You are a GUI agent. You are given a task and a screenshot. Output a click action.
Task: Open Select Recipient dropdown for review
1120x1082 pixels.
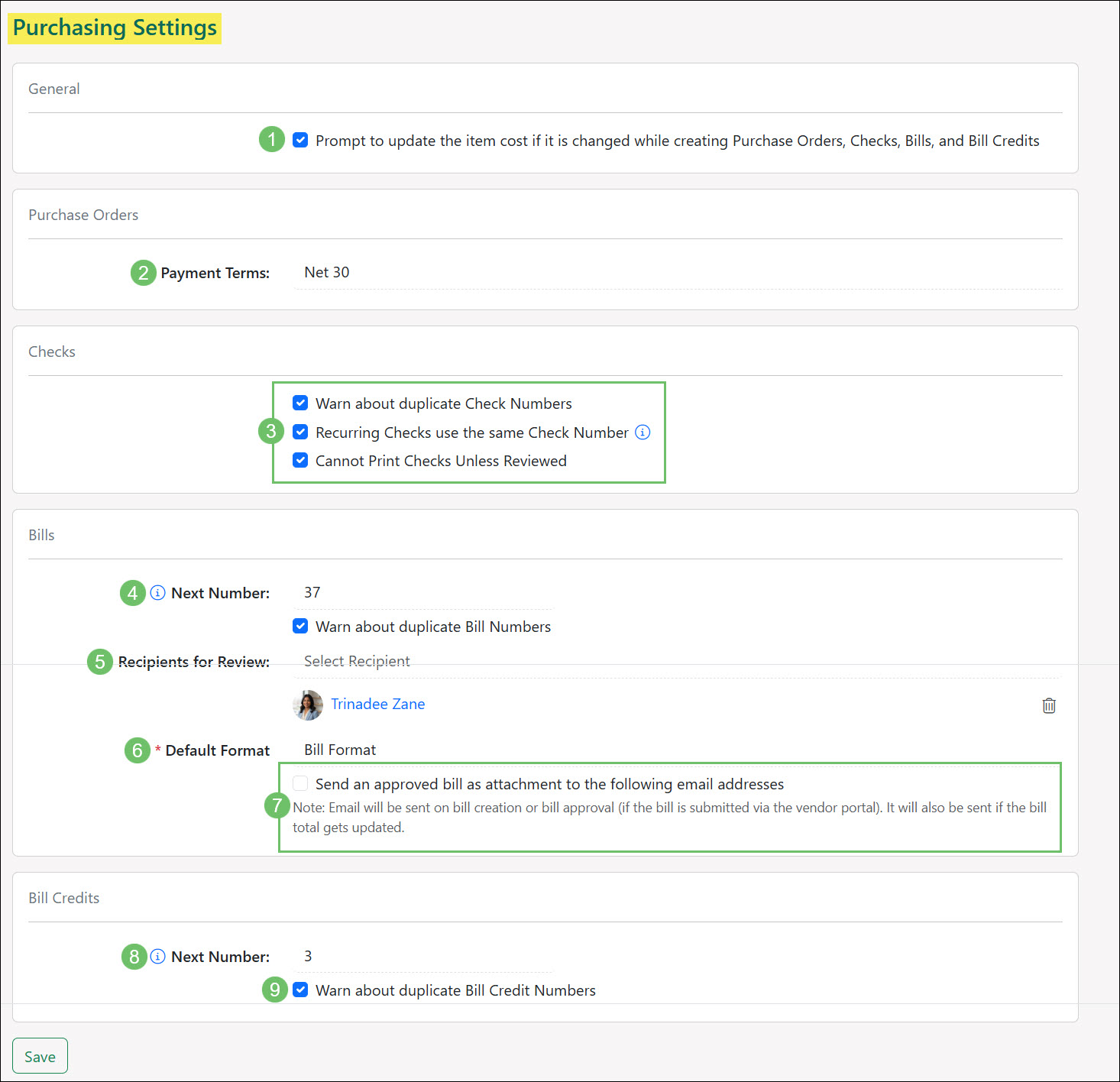click(x=678, y=662)
